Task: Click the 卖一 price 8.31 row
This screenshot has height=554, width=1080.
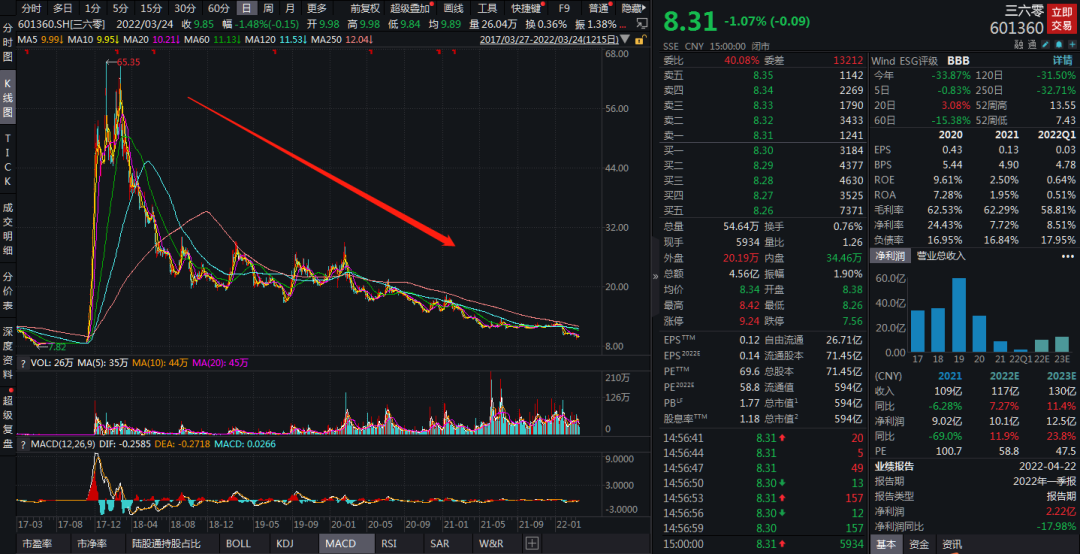Action: click(x=764, y=136)
